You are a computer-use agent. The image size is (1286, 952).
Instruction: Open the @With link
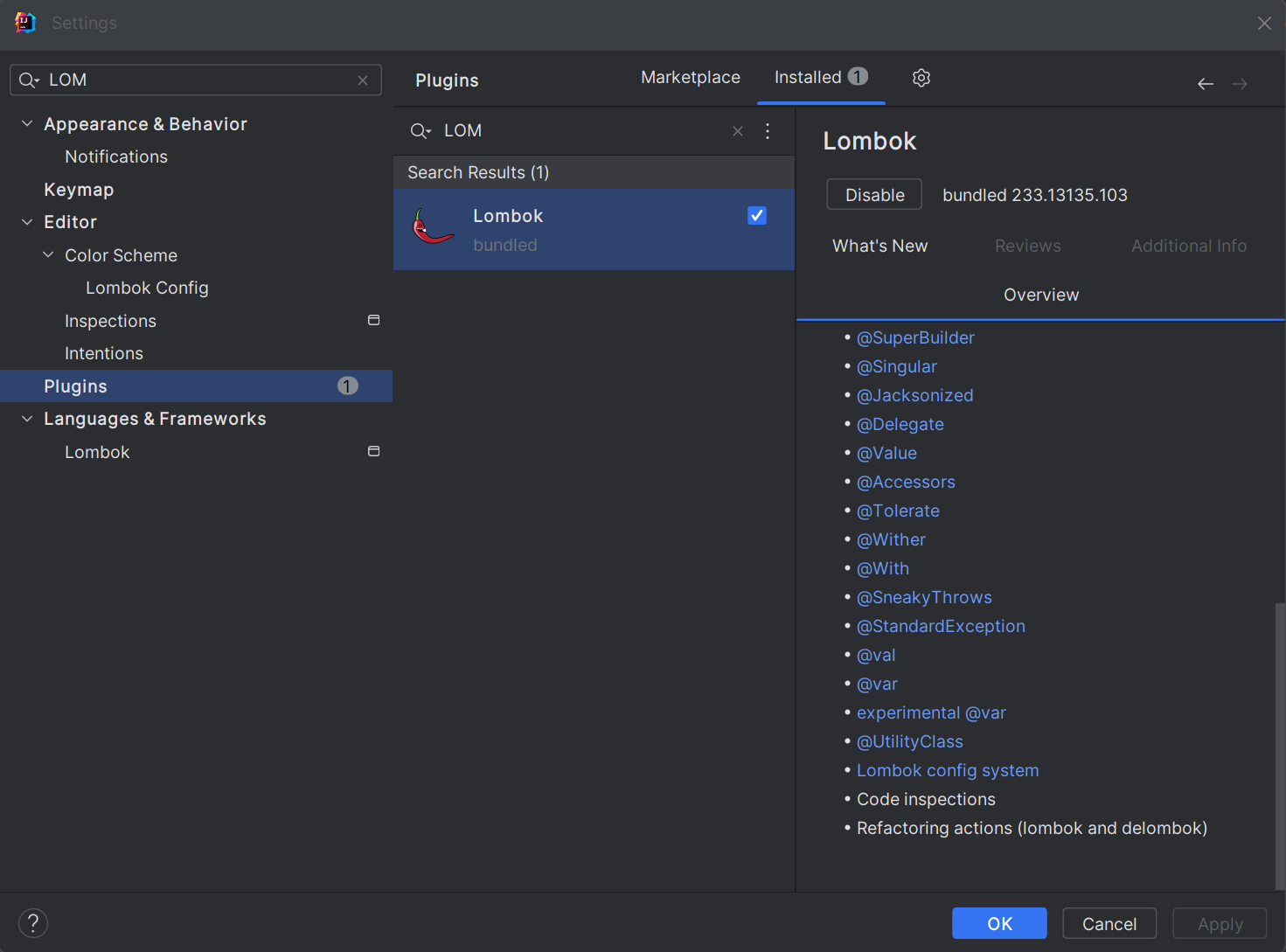point(883,568)
